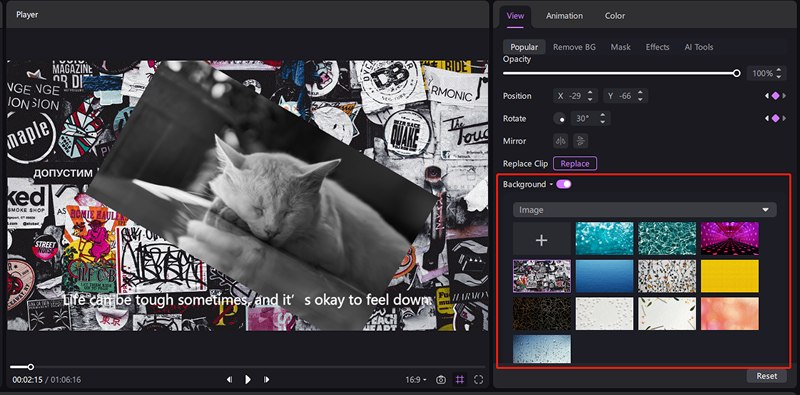800x395 pixels.
Task: Open the Effects sub-tab
Action: coord(657,47)
